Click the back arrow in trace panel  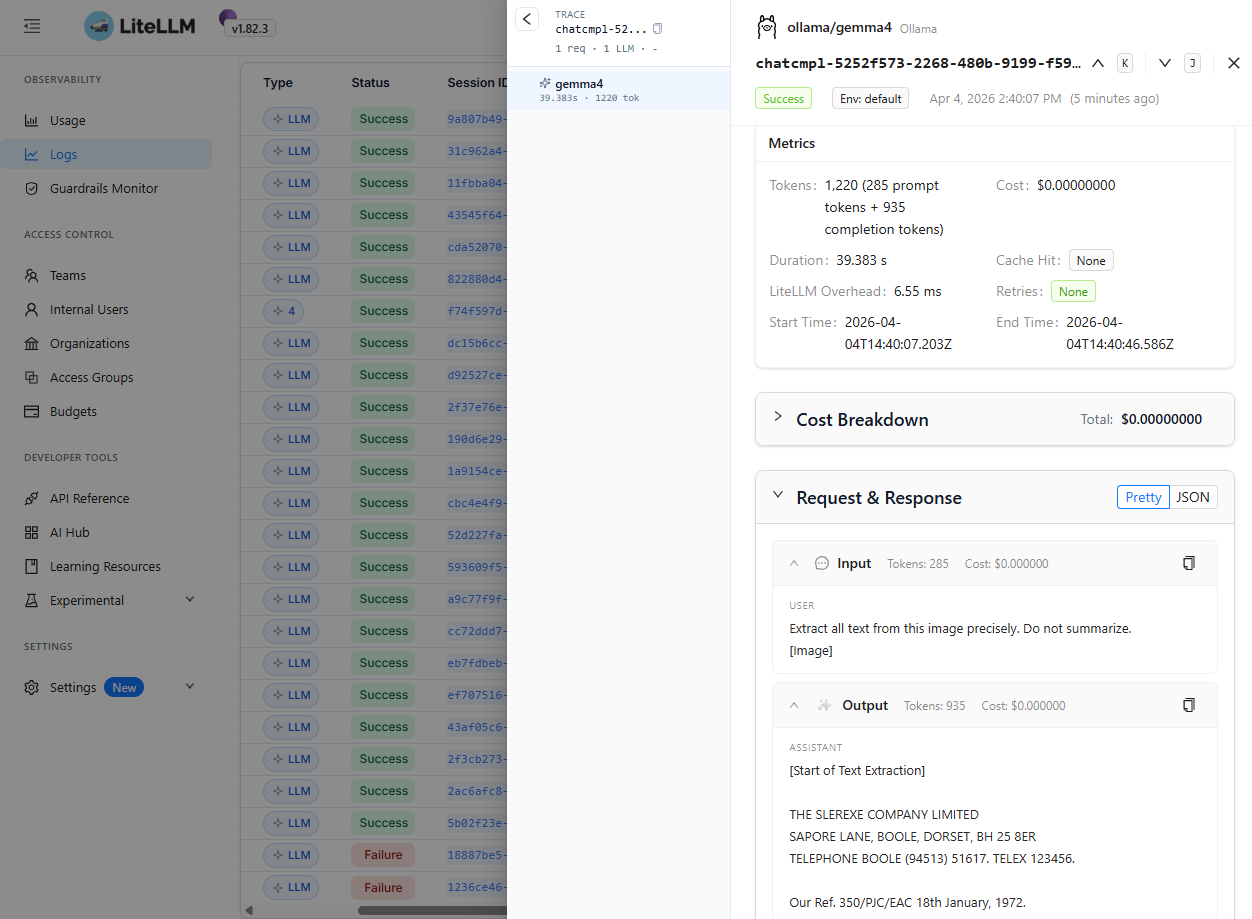point(527,19)
